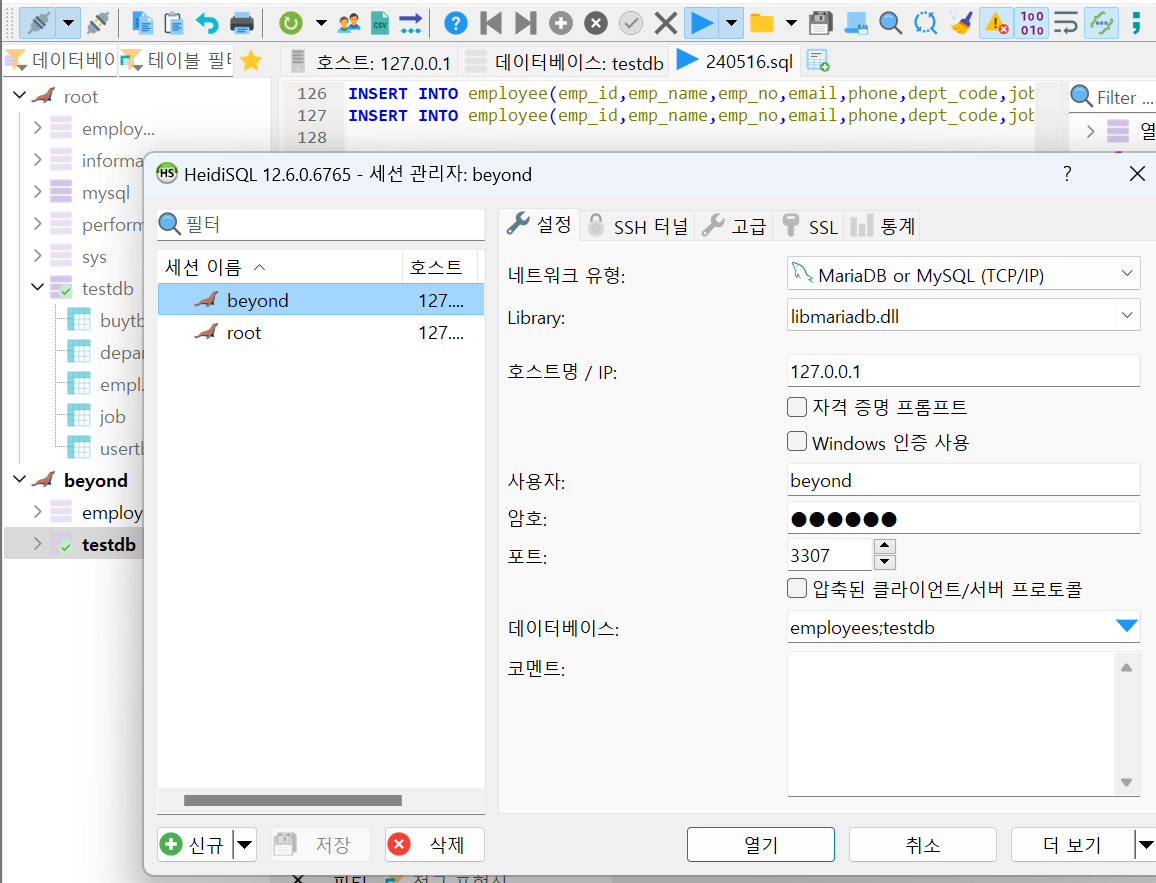Switch to the SSL tab
This screenshot has height=883, width=1156.
[809, 226]
